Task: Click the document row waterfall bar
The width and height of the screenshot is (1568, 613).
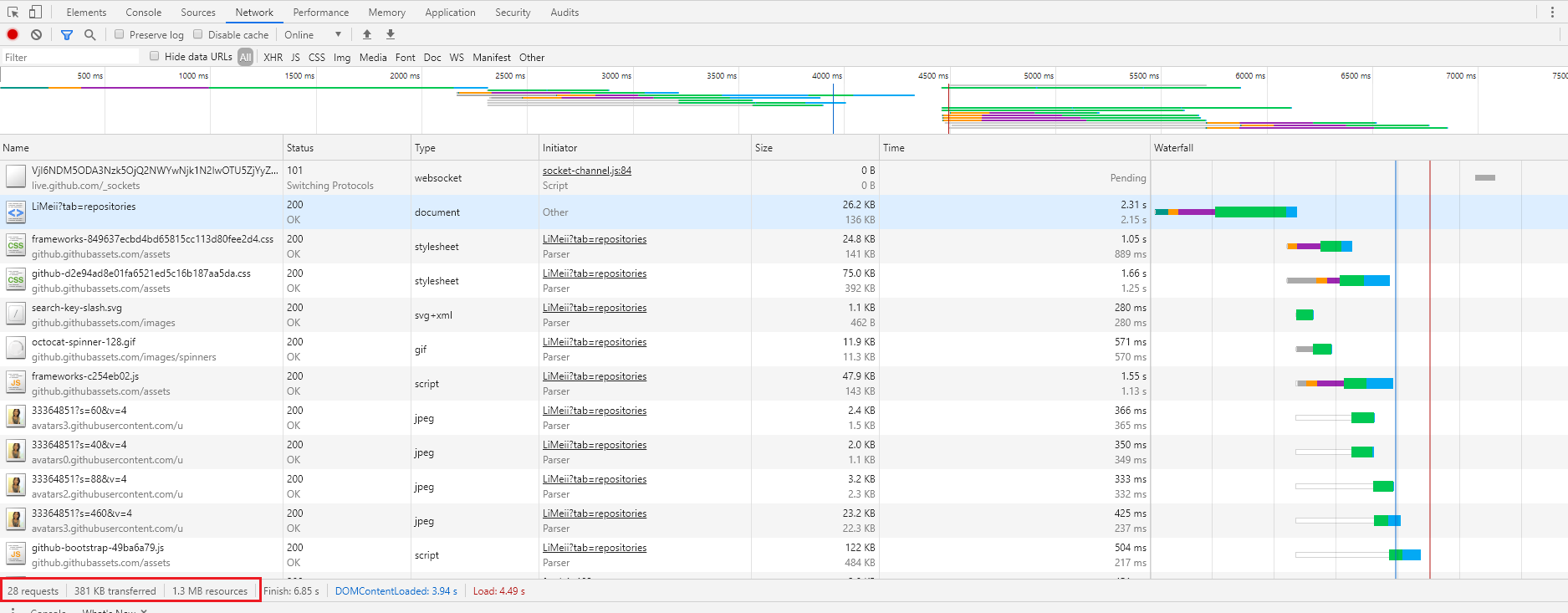Action: click(1225, 212)
